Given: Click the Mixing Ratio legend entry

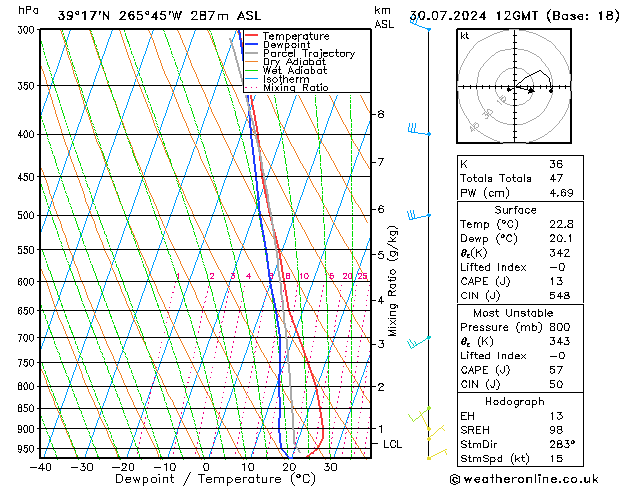Looking at the screenshot, I should tap(295, 88).
